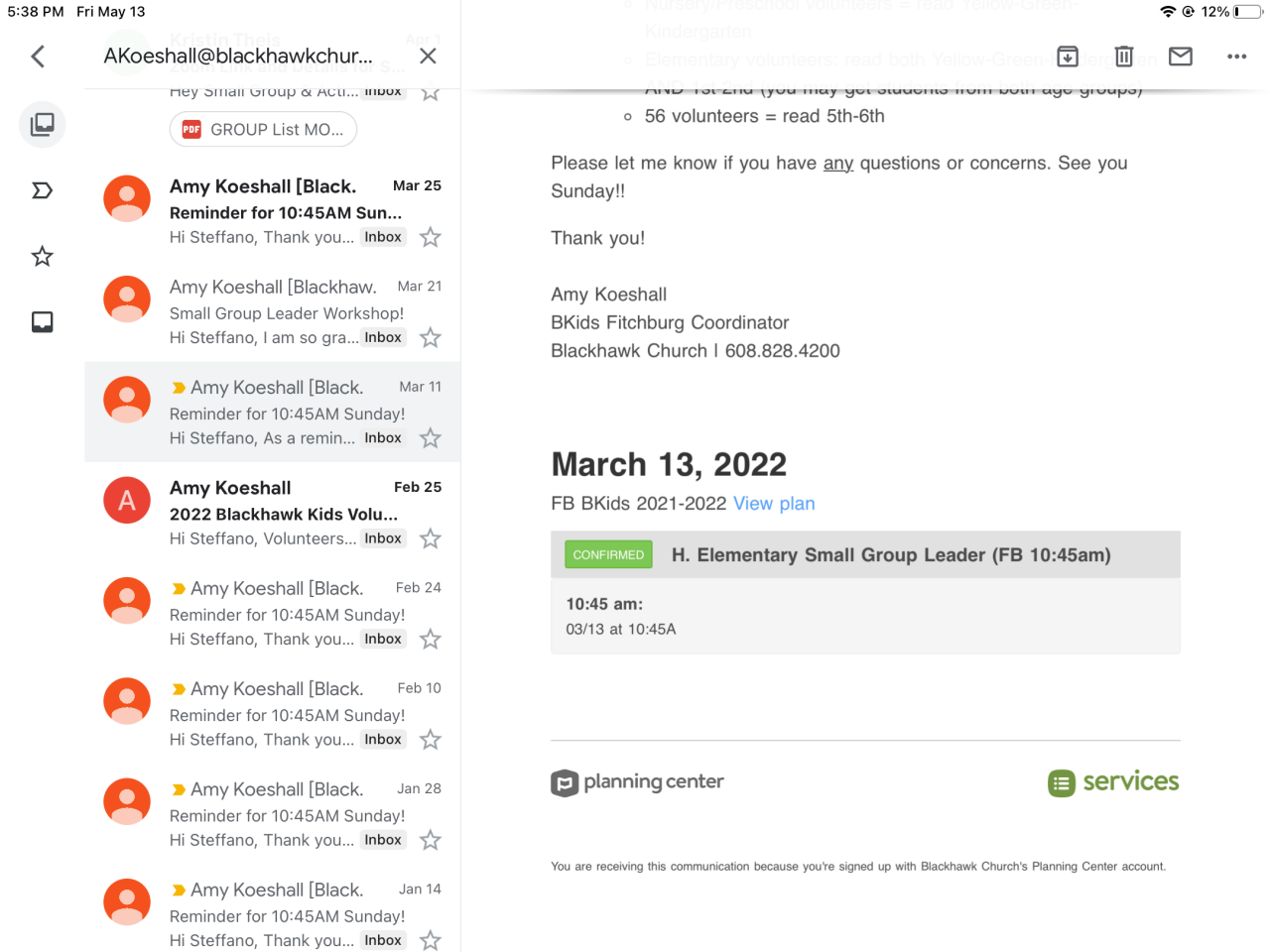Archive the open email
1270x952 pixels.
(x=1068, y=57)
